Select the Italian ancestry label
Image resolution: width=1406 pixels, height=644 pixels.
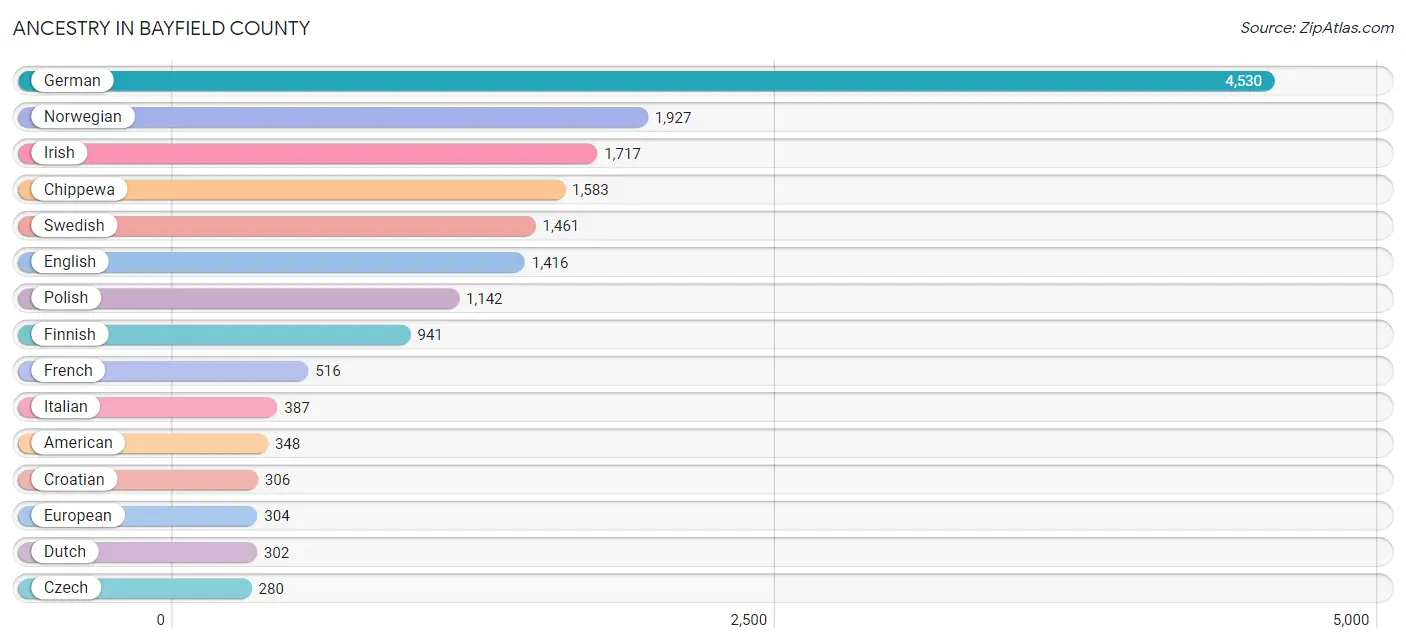point(66,407)
